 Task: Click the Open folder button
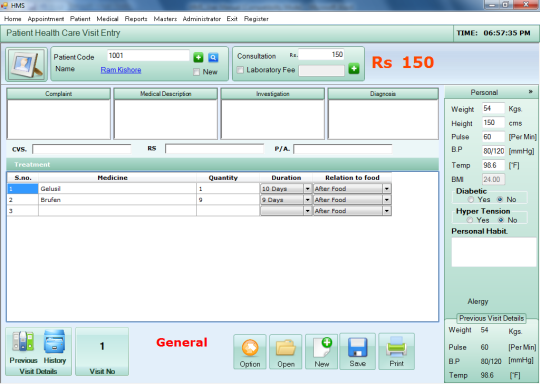point(286,352)
